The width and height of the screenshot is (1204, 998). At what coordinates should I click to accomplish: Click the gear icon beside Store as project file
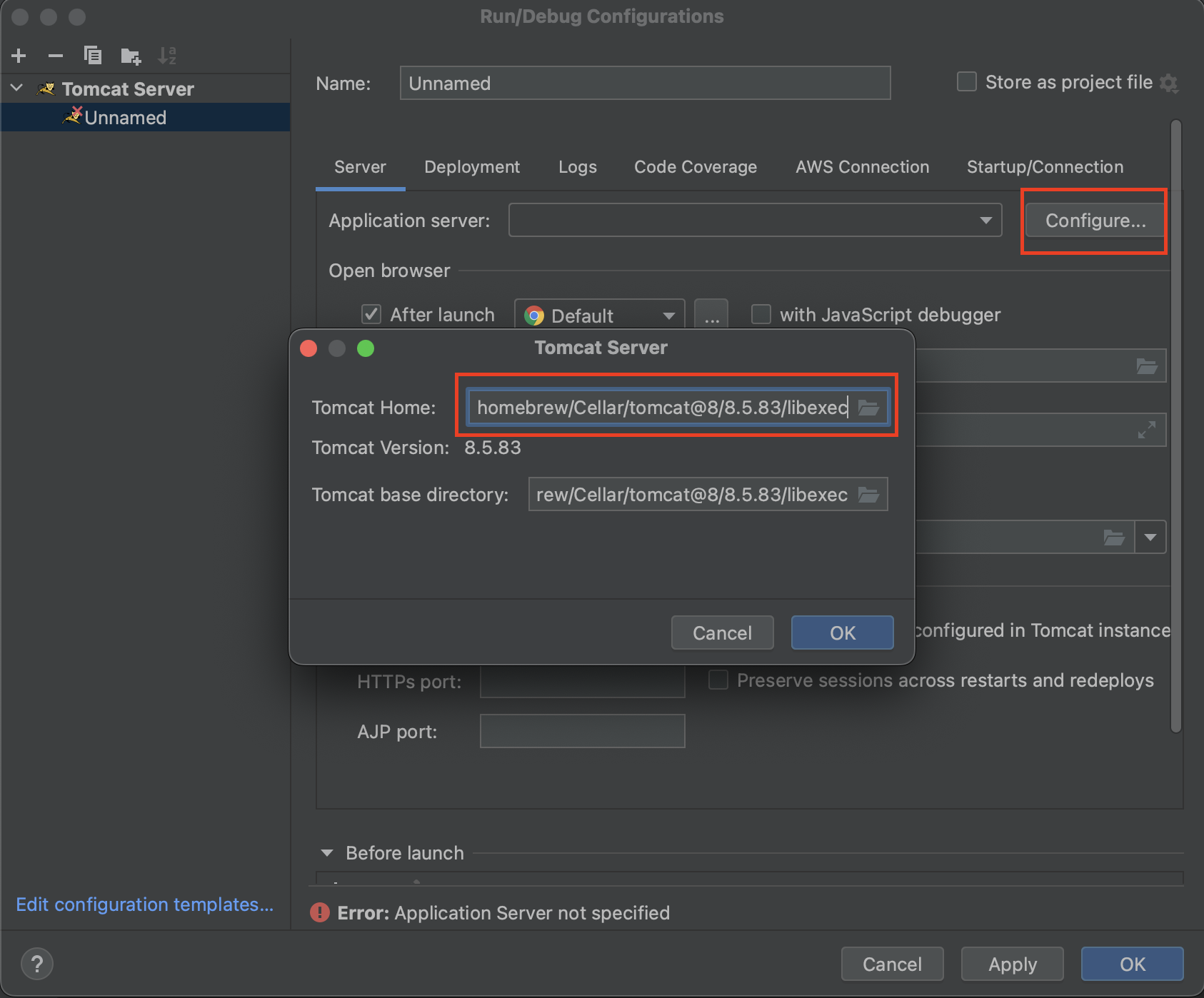(1169, 83)
